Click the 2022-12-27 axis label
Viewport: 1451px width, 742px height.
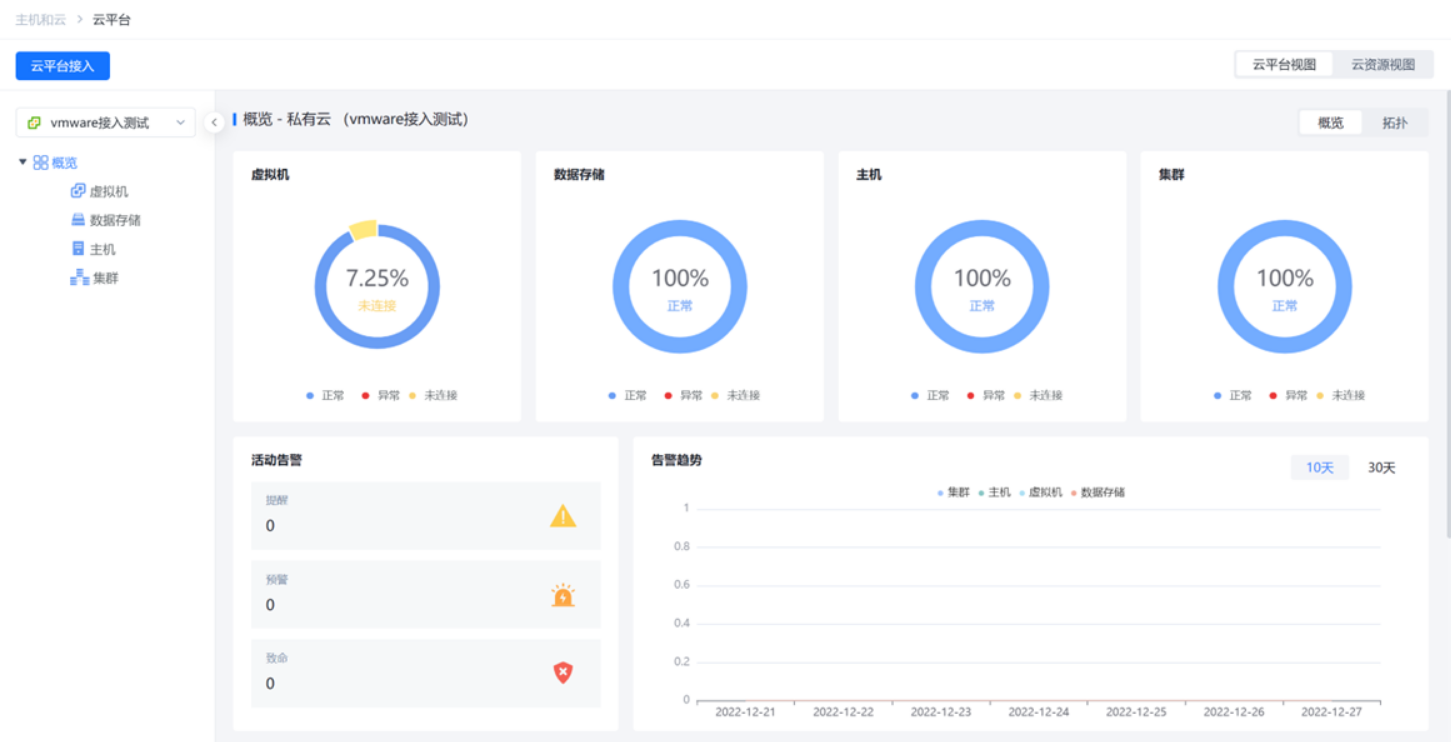coord(1332,713)
